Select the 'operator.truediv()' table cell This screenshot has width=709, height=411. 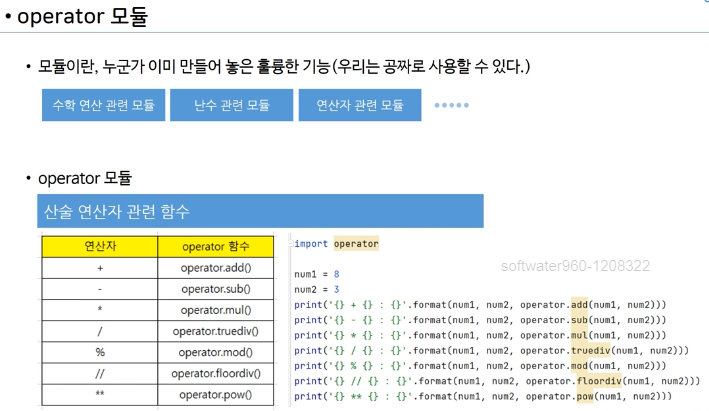[x=216, y=331]
